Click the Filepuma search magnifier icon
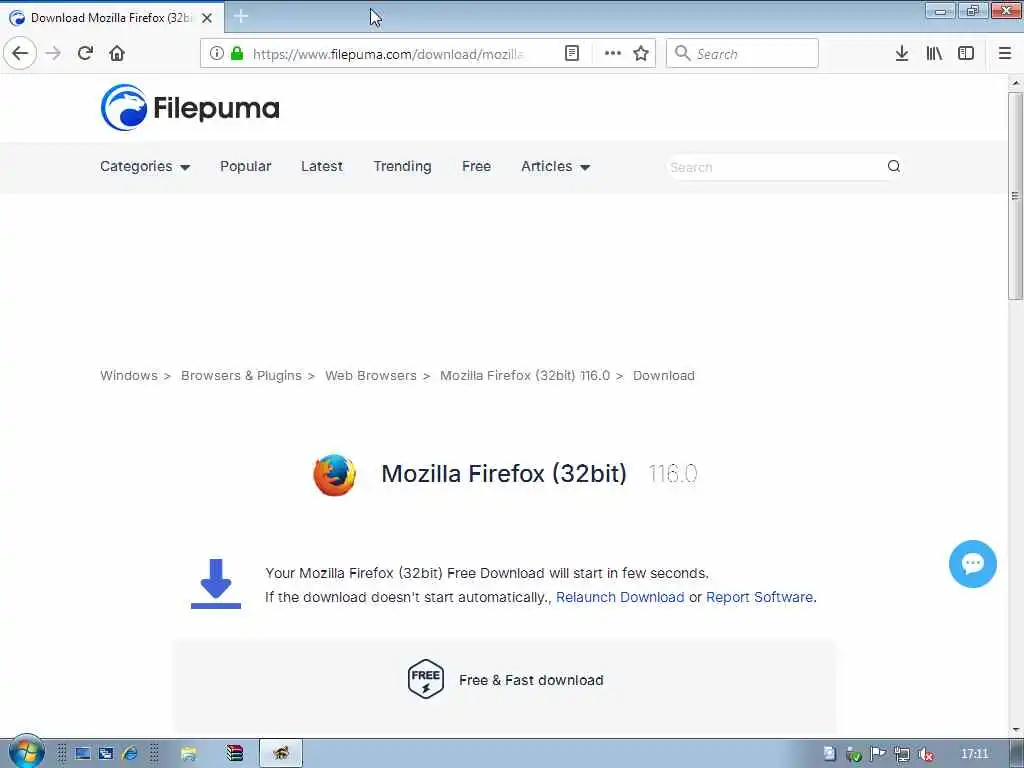 [x=893, y=167]
